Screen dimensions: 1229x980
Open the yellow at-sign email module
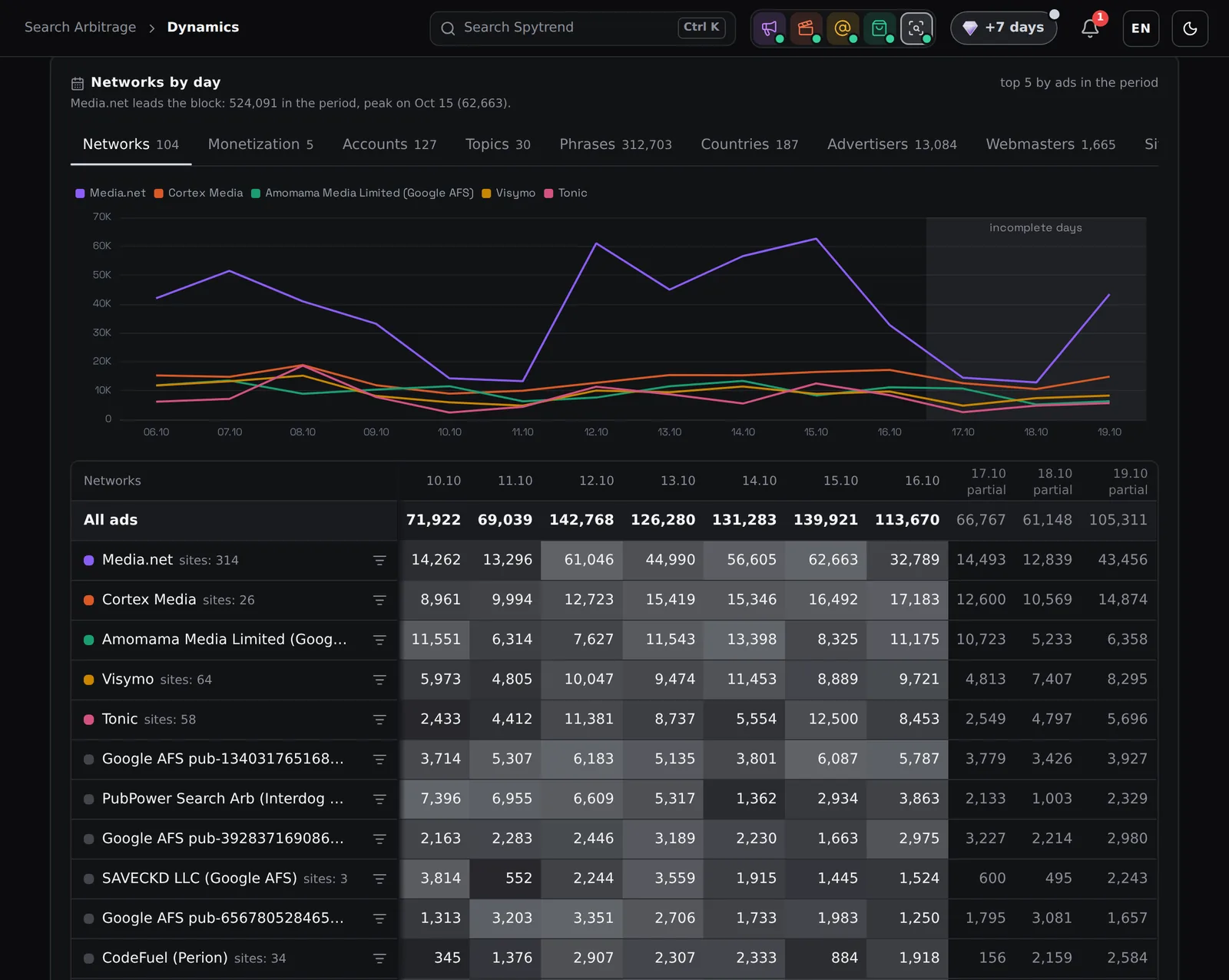[843, 28]
